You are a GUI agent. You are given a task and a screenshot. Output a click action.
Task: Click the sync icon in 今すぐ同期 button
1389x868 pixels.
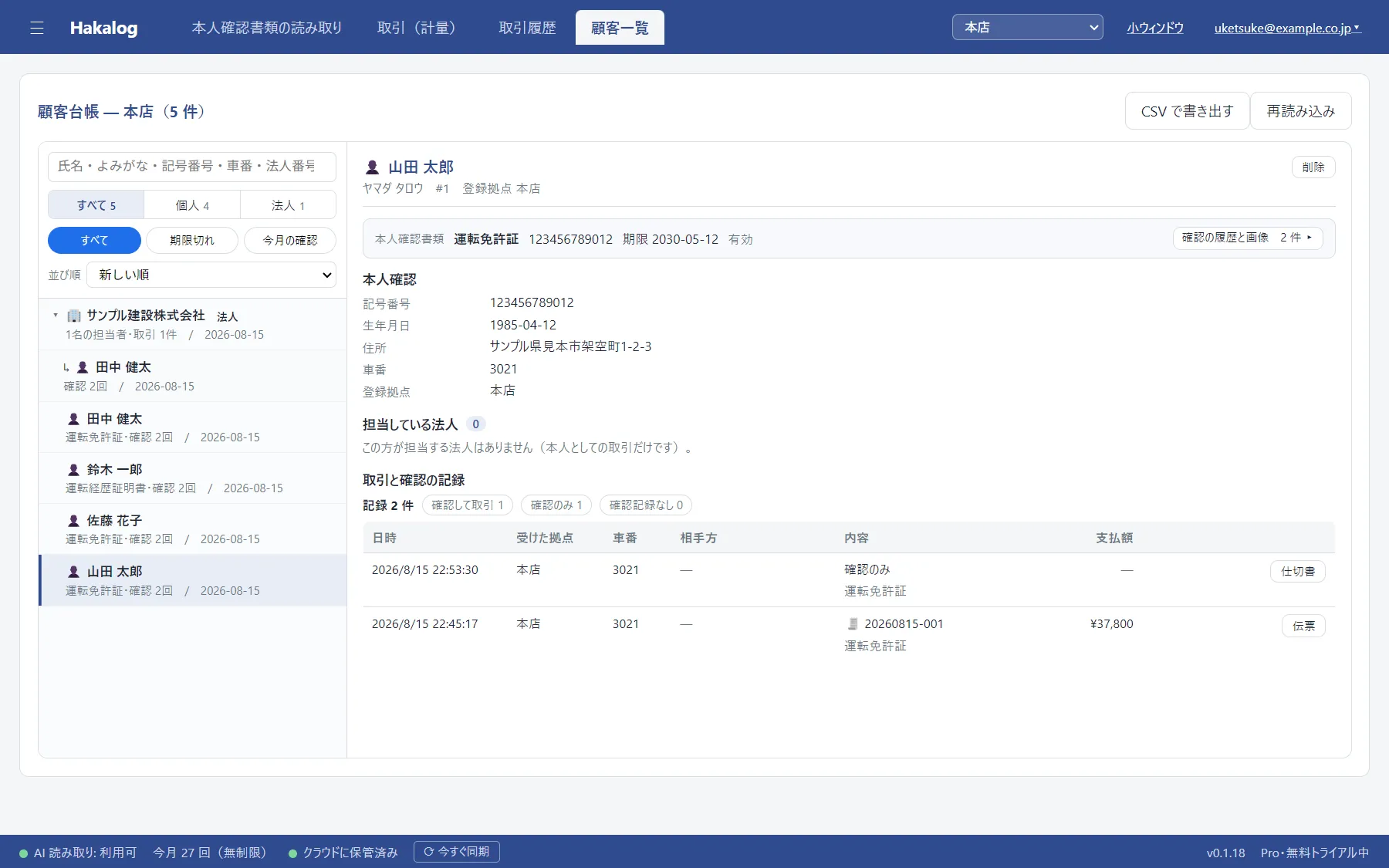[x=429, y=852]
